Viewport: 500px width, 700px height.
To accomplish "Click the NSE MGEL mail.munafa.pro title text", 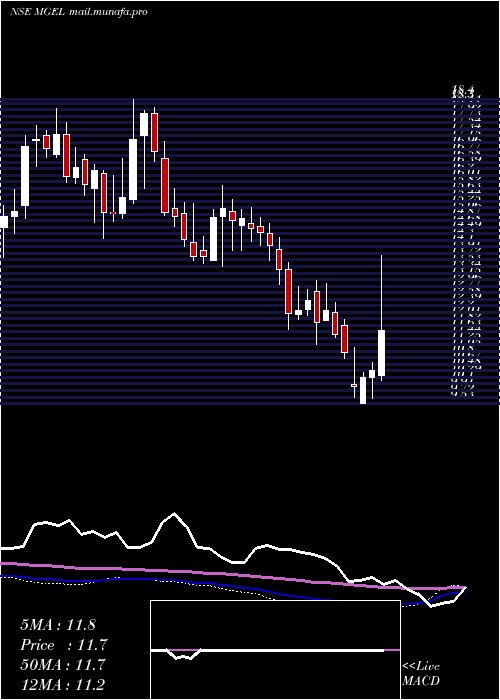I will (79, 12).
